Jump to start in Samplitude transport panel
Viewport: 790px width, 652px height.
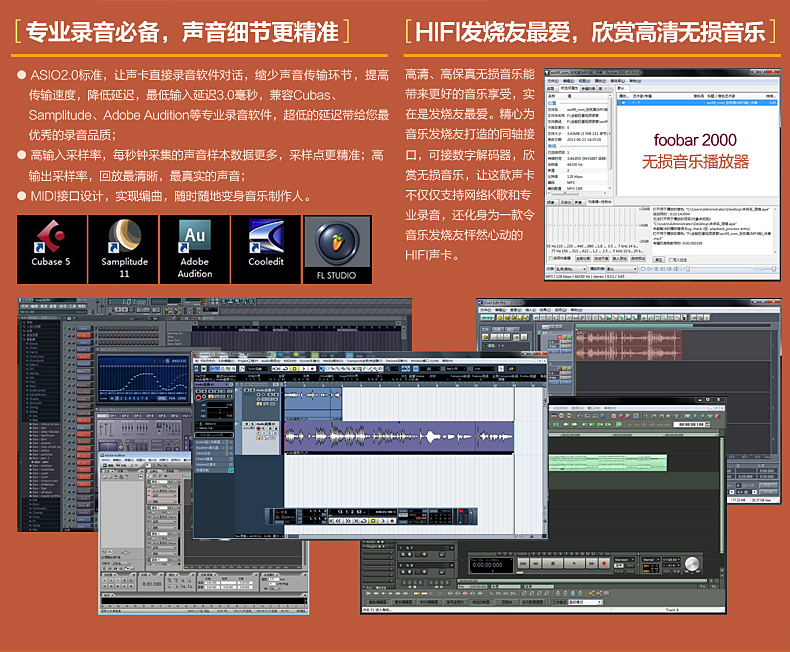tap(523, 563)
